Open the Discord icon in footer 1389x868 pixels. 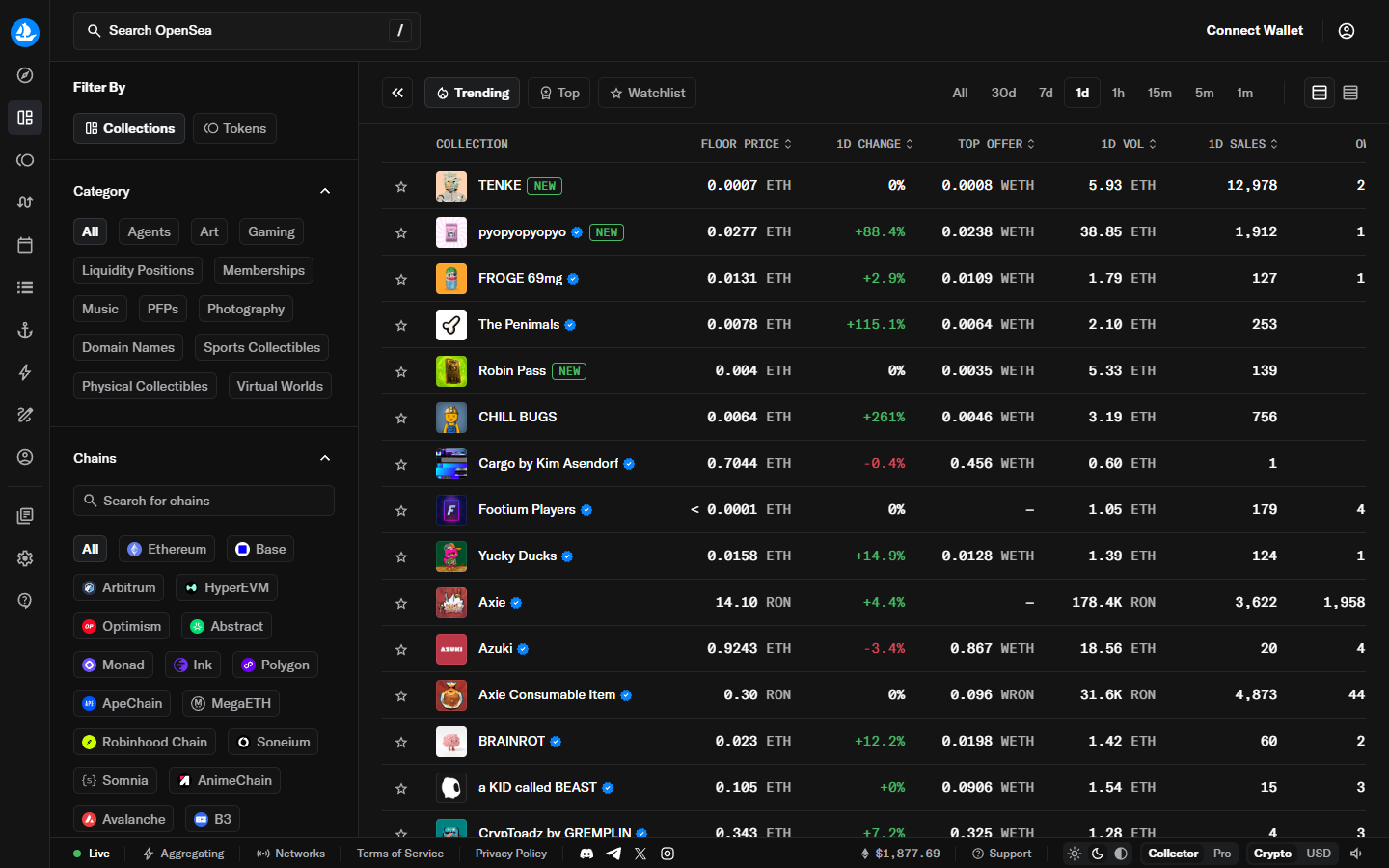coord(586,854)
